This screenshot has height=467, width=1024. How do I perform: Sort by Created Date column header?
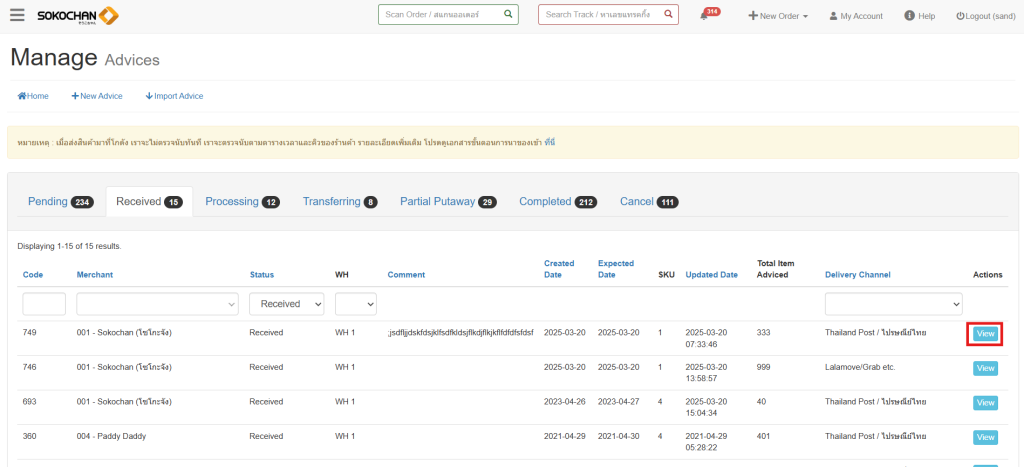coord(559,269)
